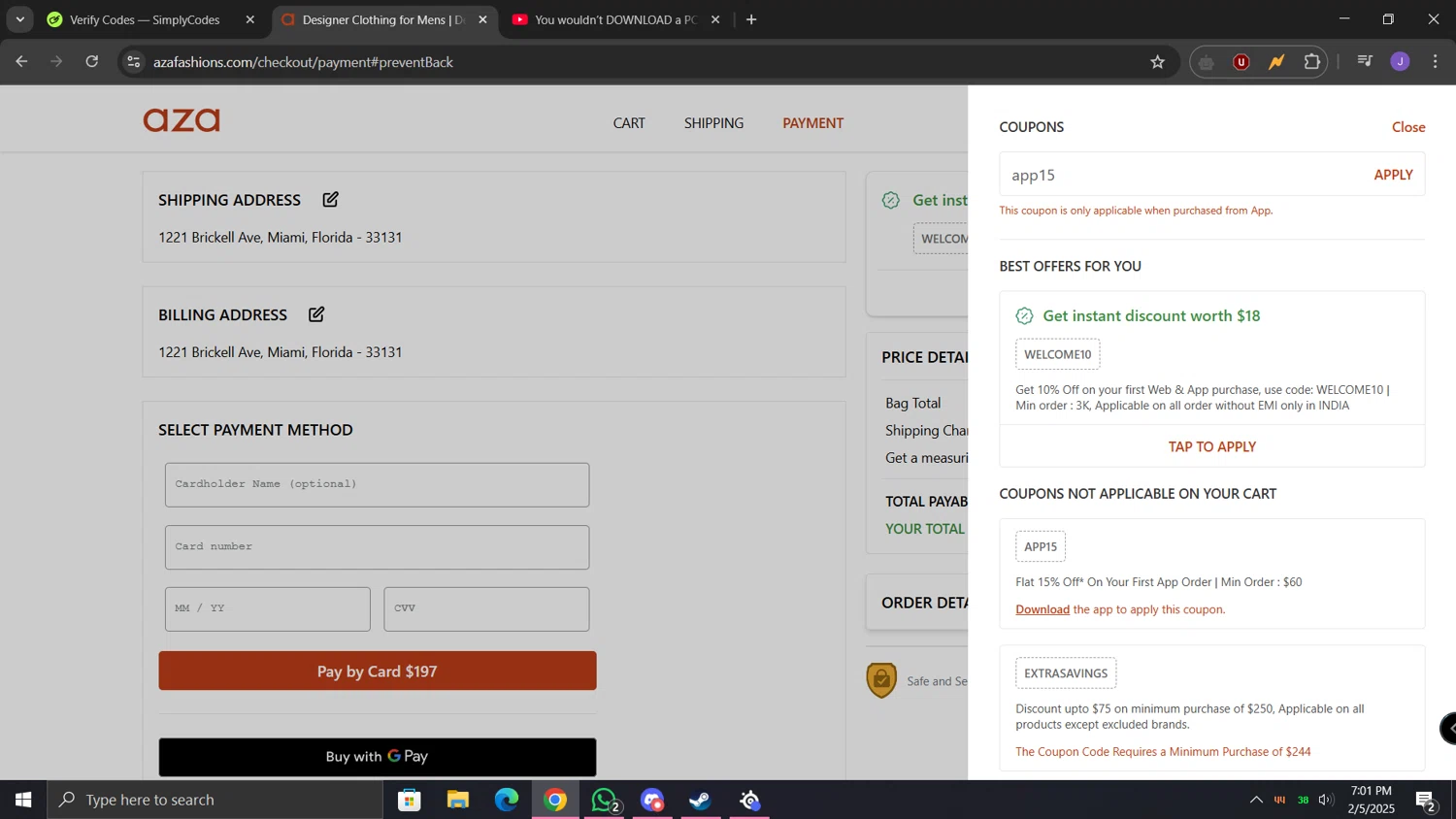Screen dimensions: 1456x819
Task: Reload the current page
Action: (x=92, y=61)
